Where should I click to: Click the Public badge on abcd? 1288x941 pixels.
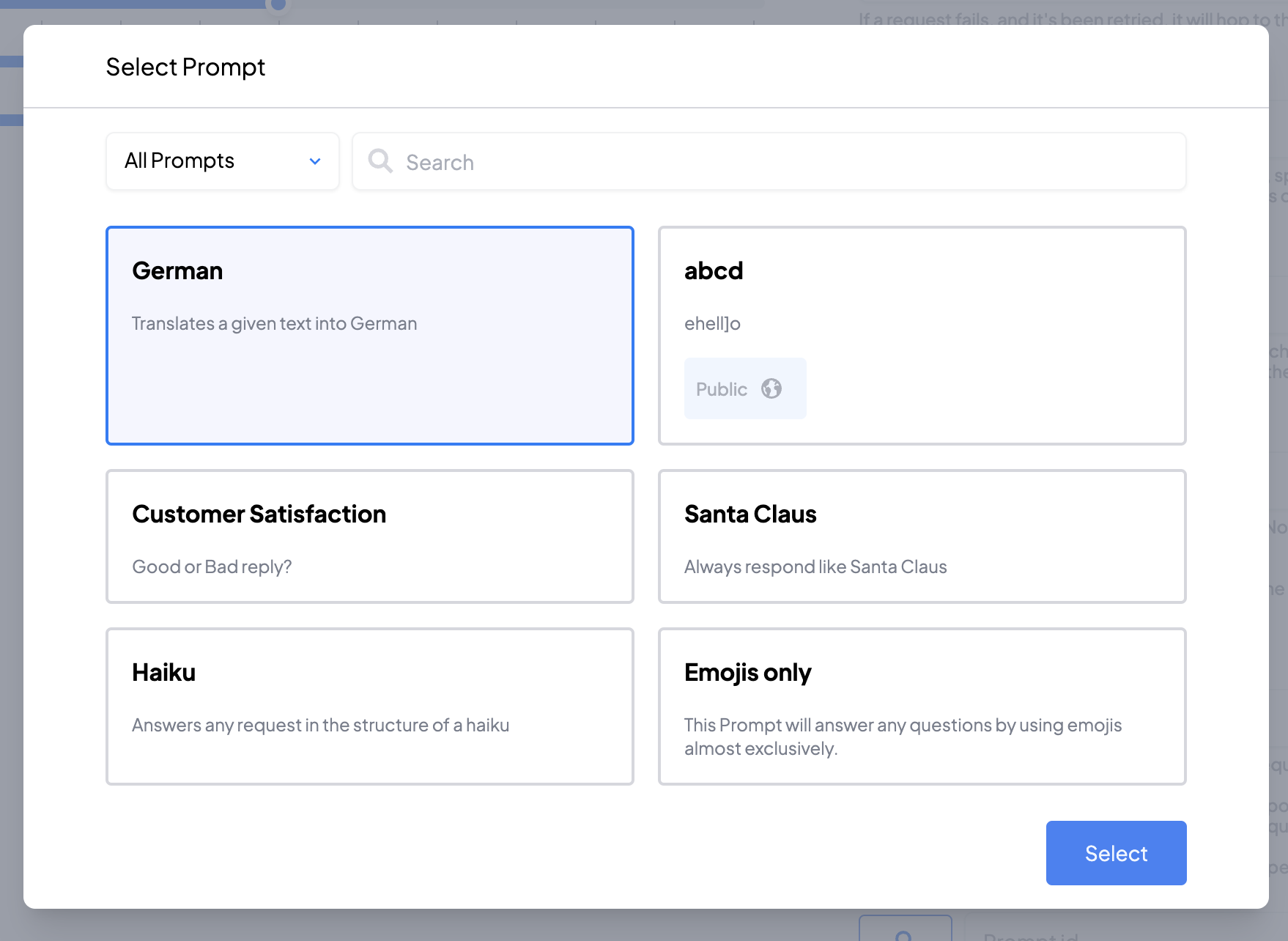[744, 388]
